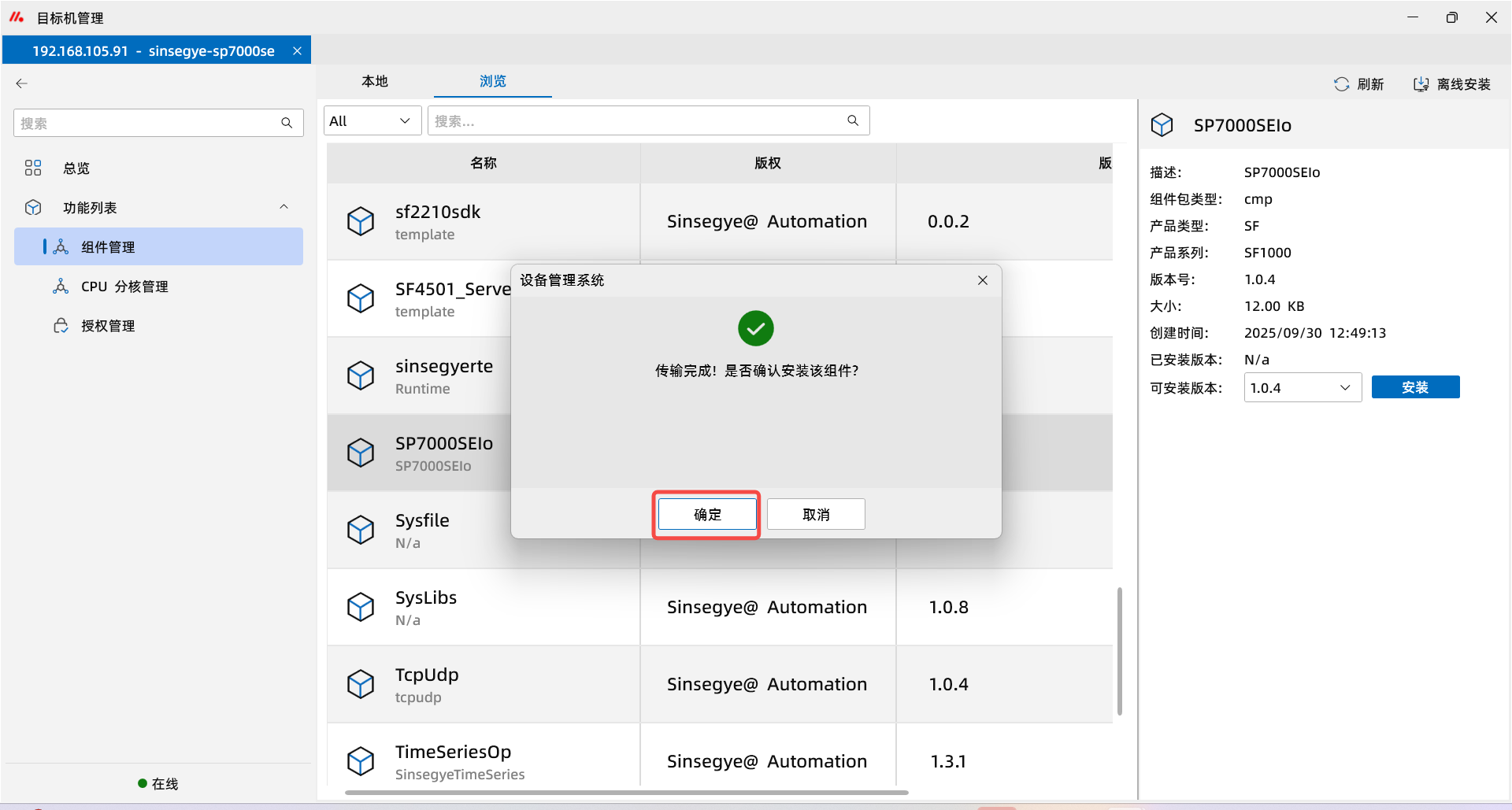This screenshot has height=810, width=1512.
Task: Click the green success checkmark icon
Action: coord(756,328)
